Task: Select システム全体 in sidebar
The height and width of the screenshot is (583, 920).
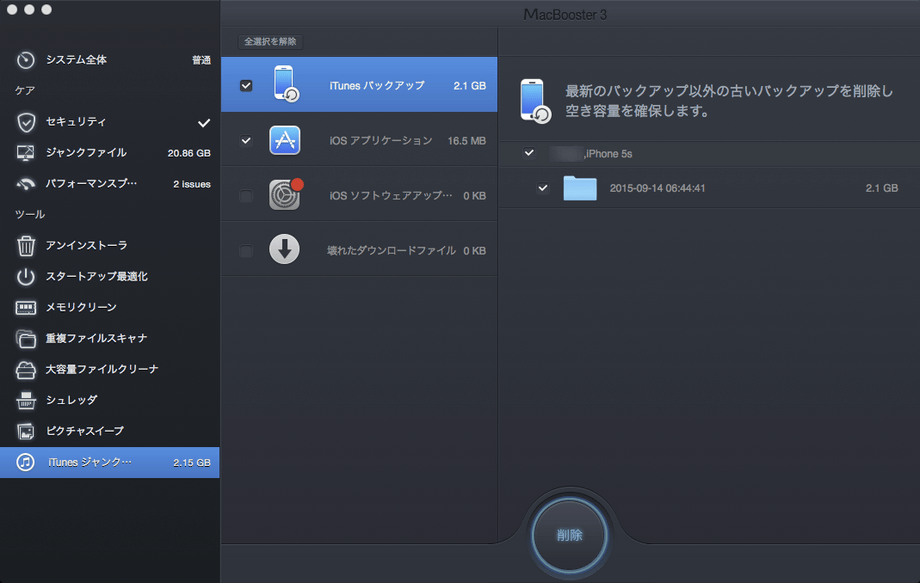Action: point(110,60)
